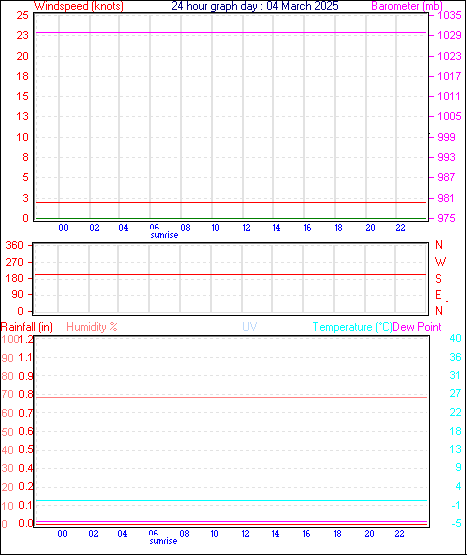Click the 40 degree temperature axis value
467x559 pixels.
point(456,338)
